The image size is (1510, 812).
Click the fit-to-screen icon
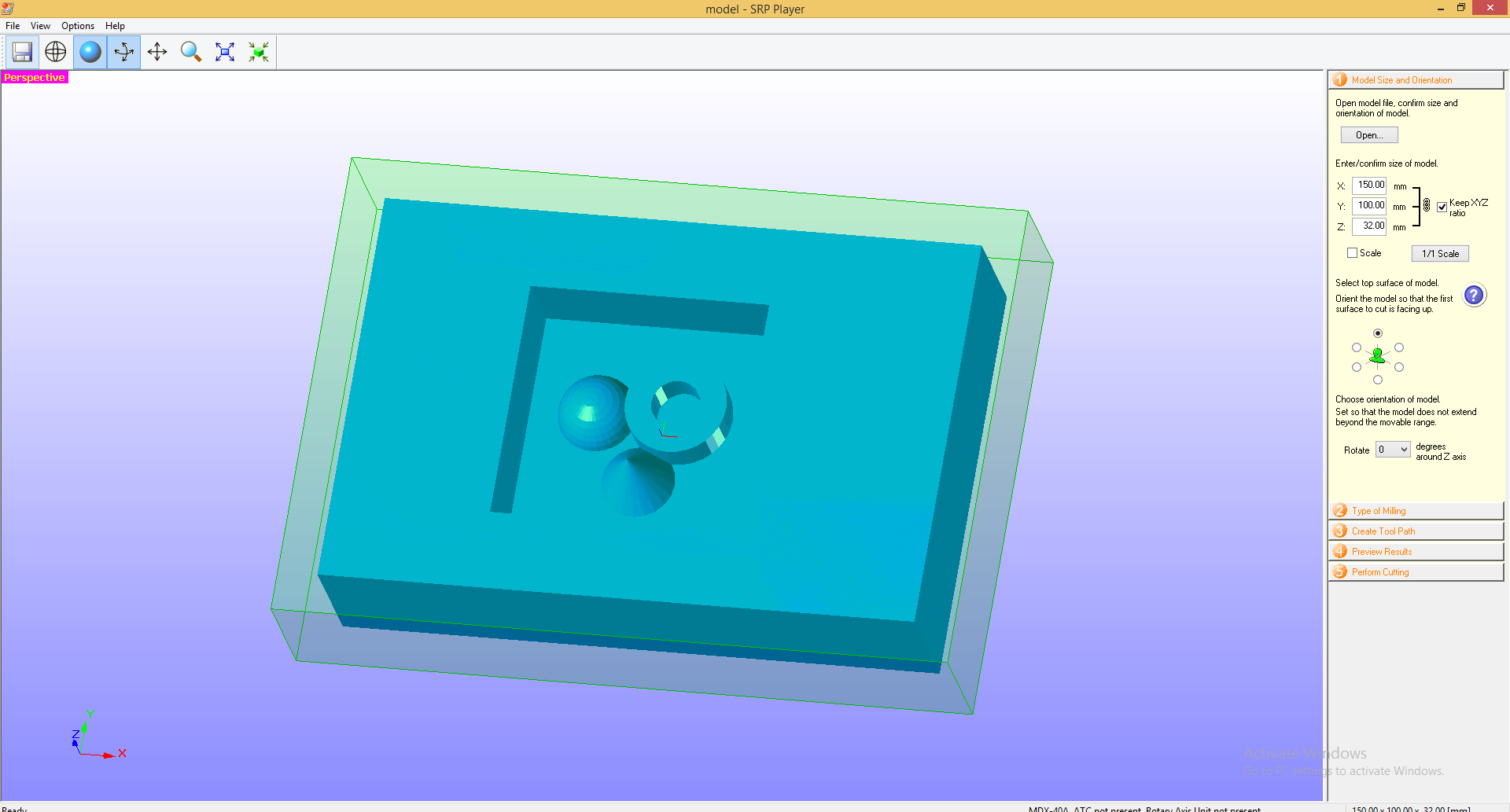[x=225, y=52]
